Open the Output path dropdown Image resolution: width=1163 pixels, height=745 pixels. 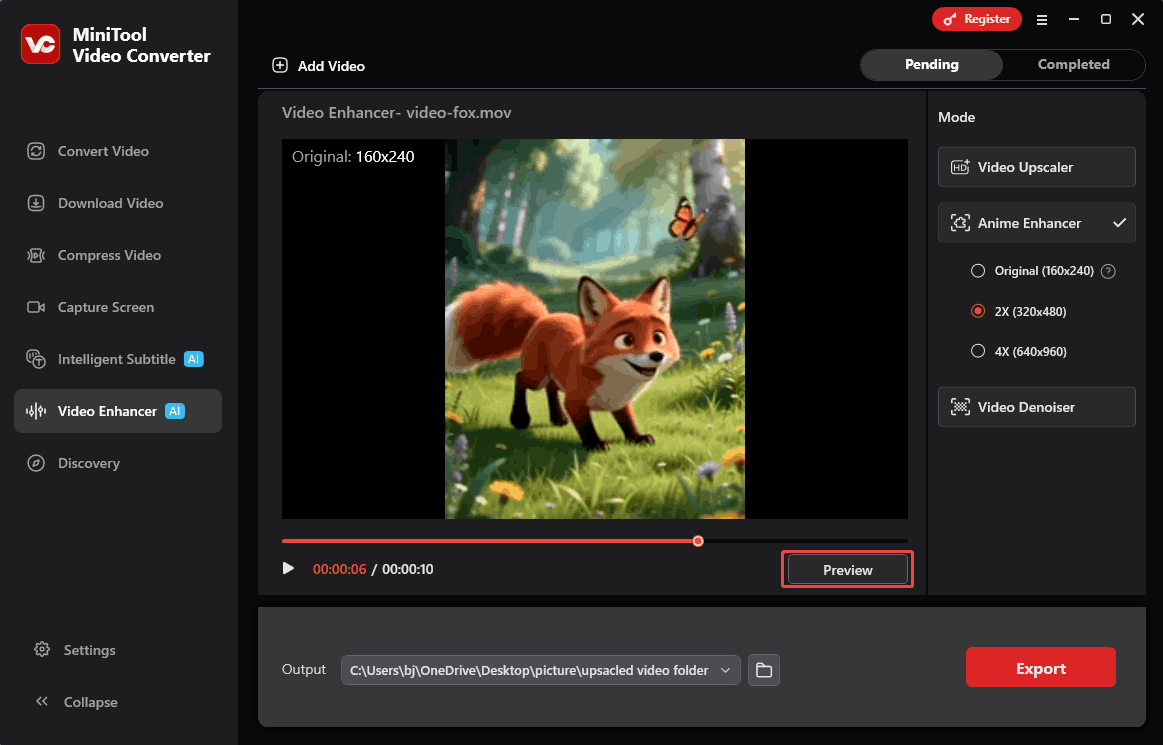pos(541,670)
